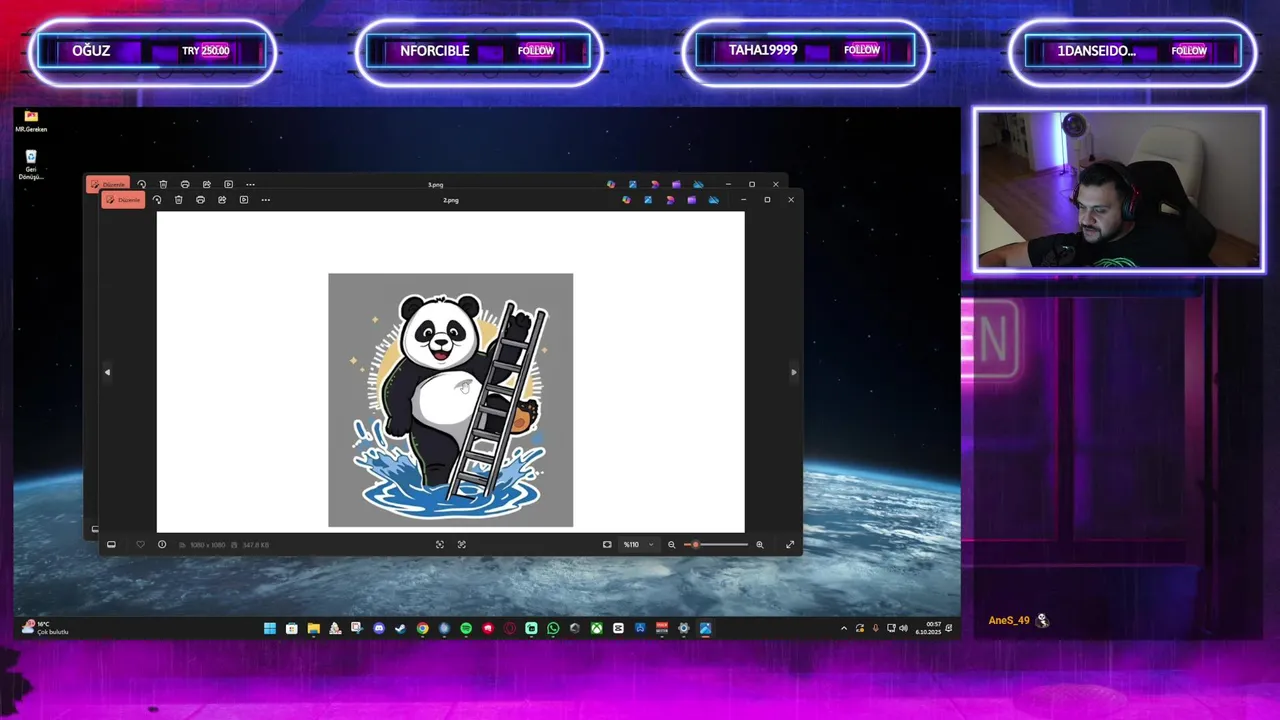1280x720 pixels.
Task: Rotate the image in 3.png window
Action: pos(141,184)
